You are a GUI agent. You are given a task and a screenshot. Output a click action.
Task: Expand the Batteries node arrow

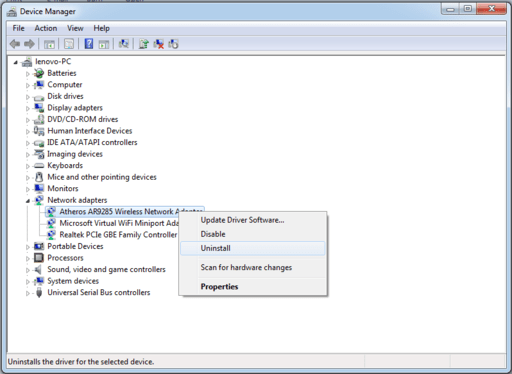[x=28, y=74]
